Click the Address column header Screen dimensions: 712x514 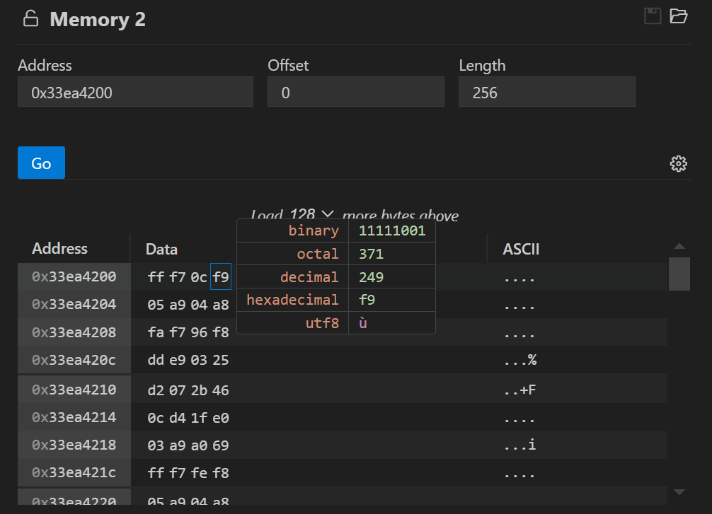click(60, 249)
